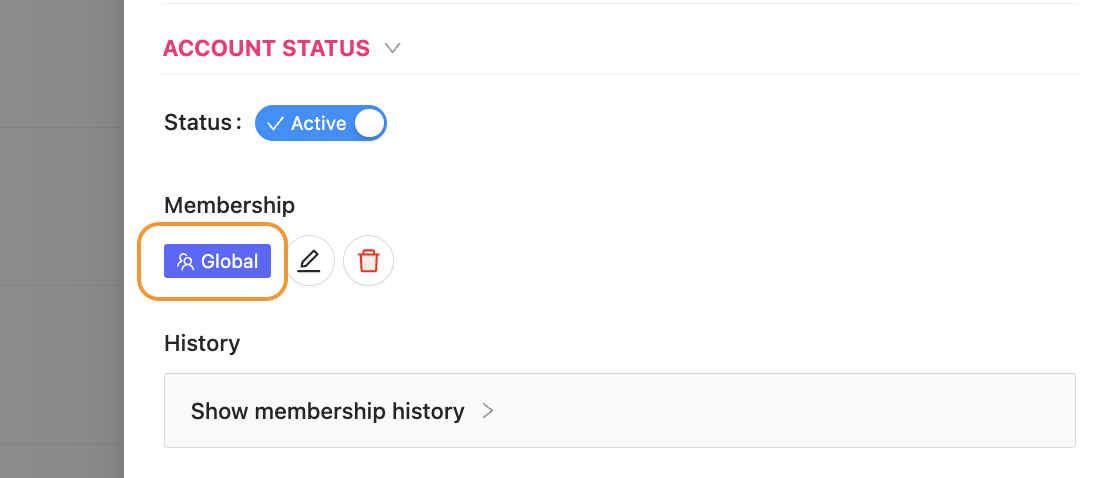Click the people icon on Global badge

tap(185, 262)
